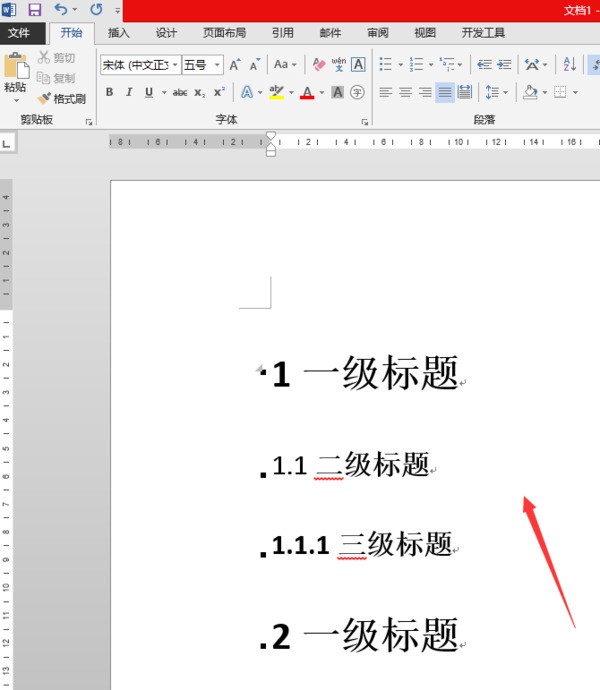The image size is (600, 690).
Task: Click the Grow Font icon
Action: [x=235, y=65]
